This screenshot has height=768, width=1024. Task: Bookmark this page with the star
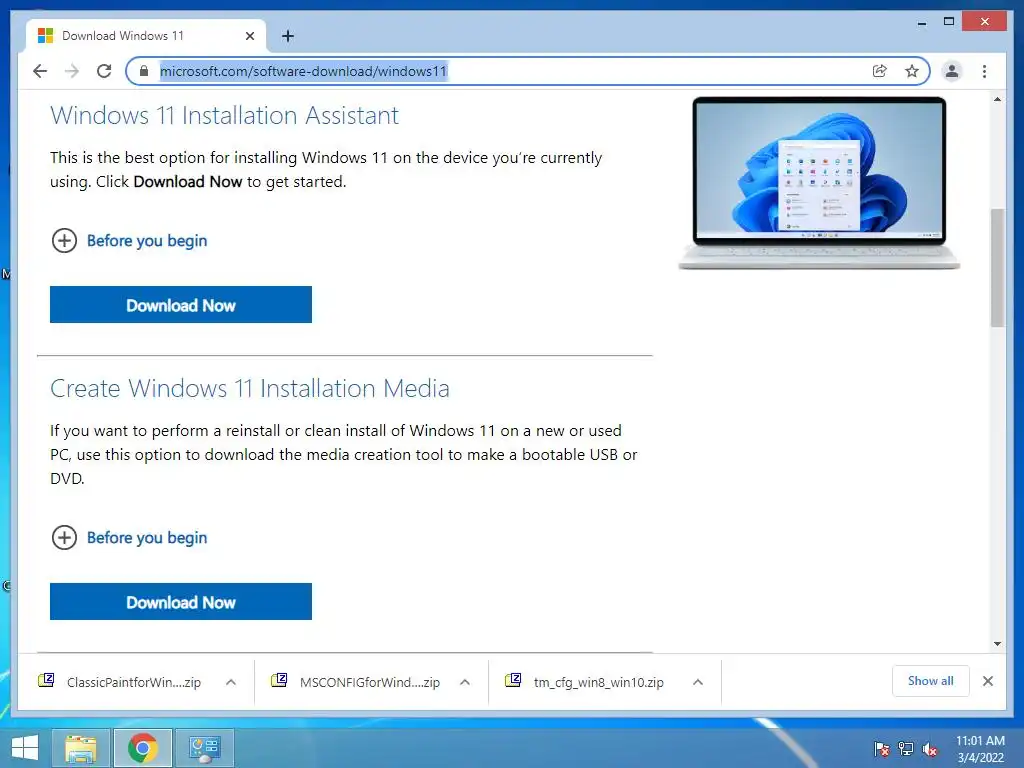(912, 71)
